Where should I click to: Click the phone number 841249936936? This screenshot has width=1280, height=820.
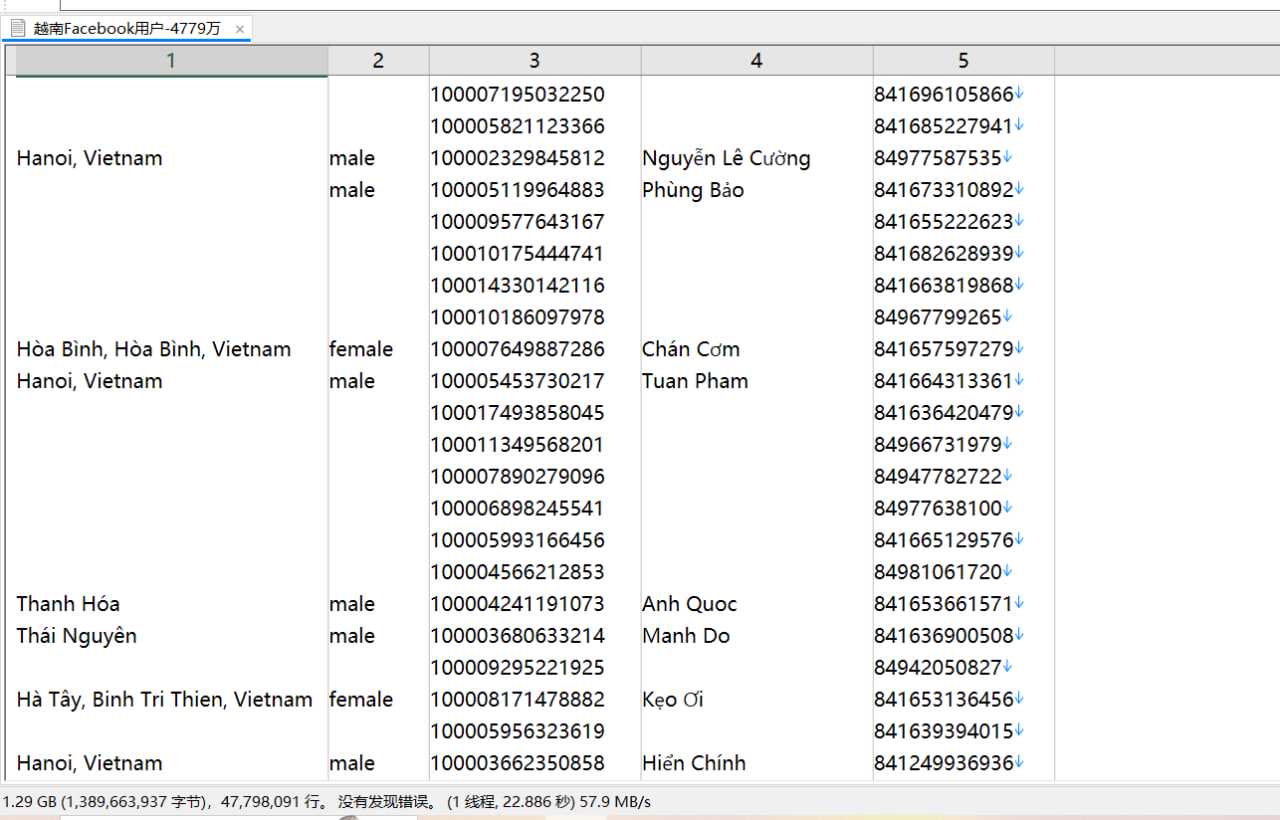(944, 763)
